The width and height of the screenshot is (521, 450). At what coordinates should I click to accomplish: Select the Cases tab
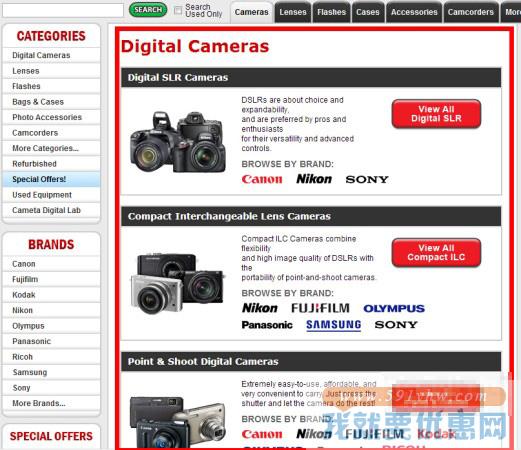point(368,12)
